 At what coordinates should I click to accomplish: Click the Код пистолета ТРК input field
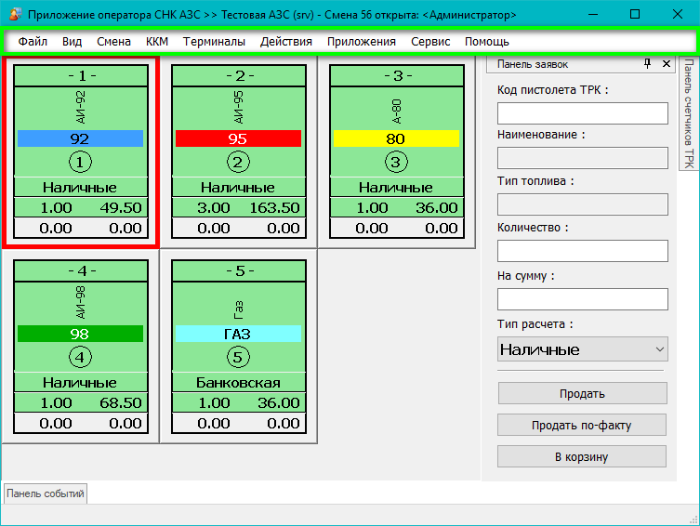(x=582, y=113)
